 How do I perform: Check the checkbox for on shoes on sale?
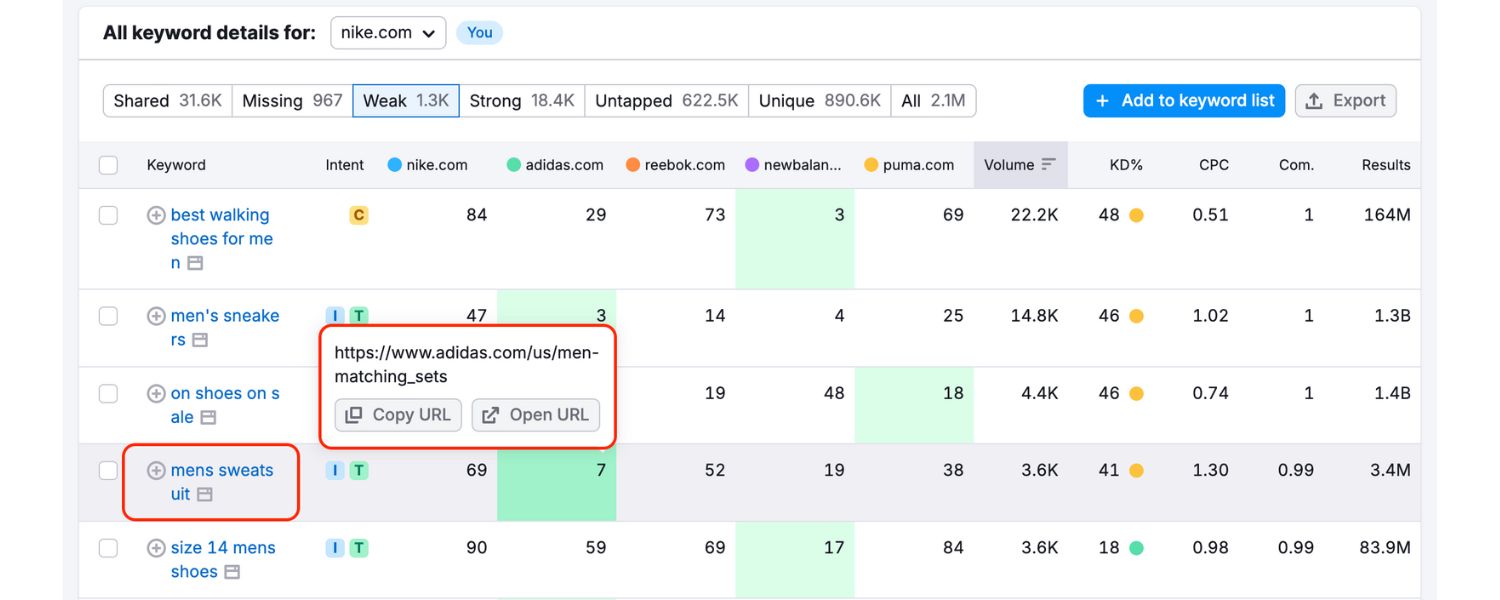coord(108,393)
